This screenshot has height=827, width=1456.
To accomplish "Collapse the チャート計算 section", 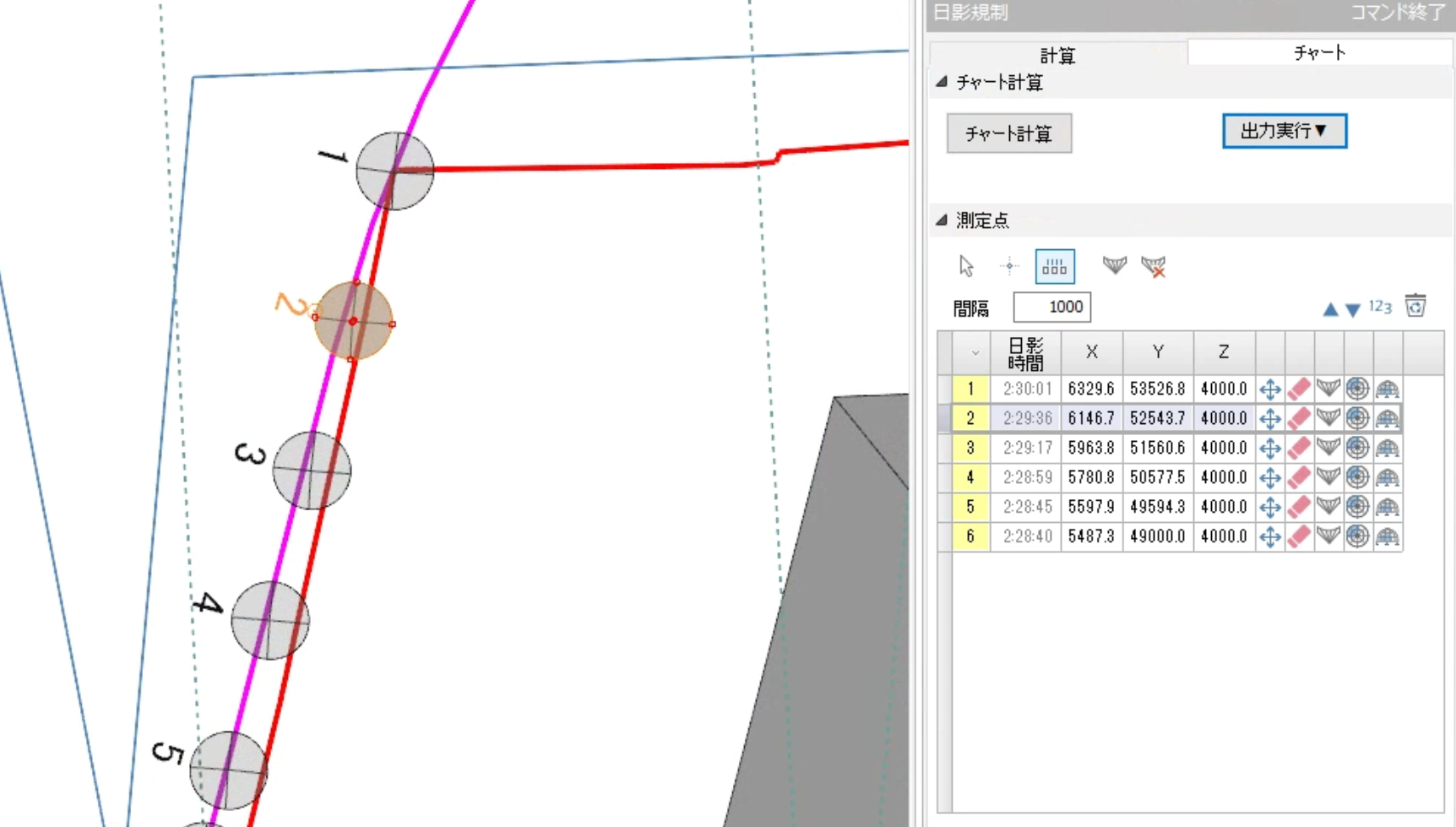I will click(942, 82).
